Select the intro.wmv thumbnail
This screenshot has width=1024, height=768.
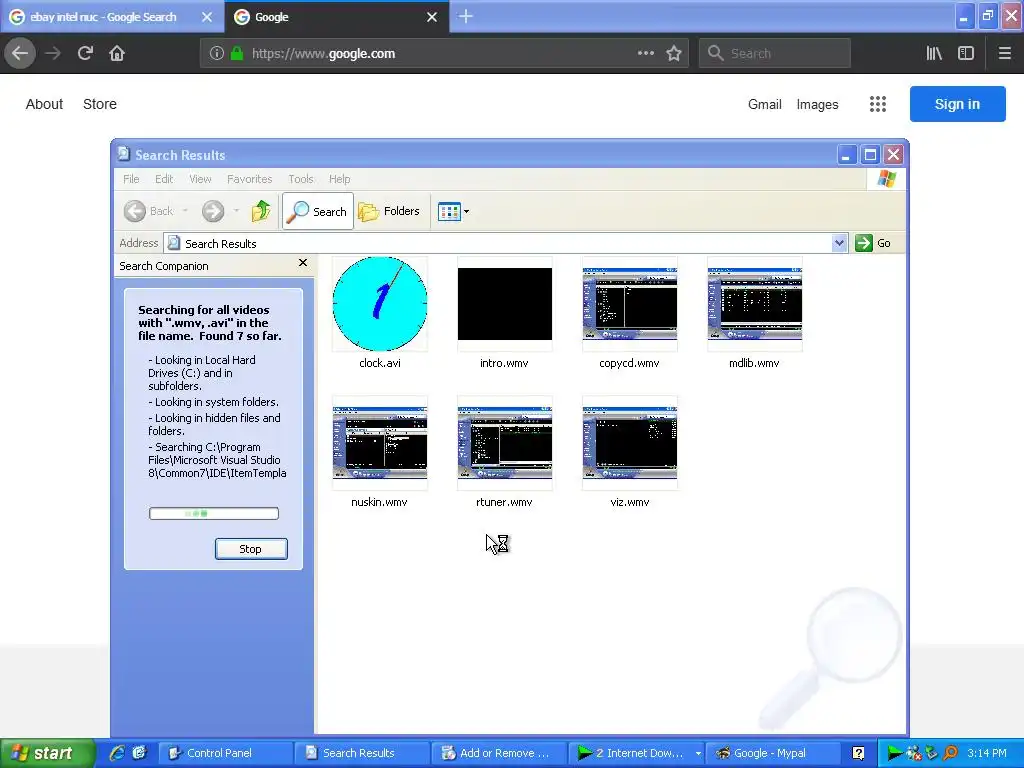505,304
